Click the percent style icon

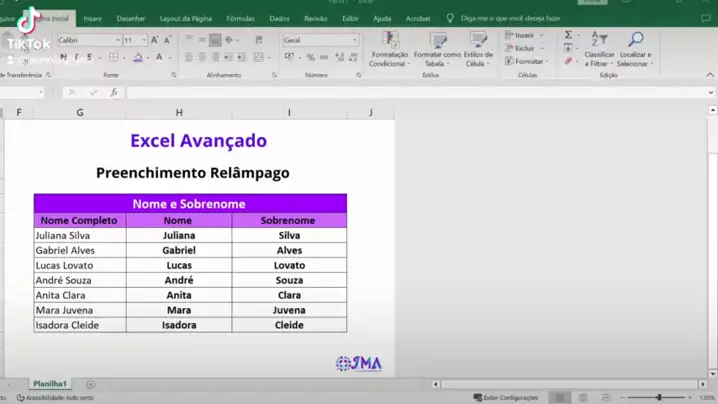point(310,58)
